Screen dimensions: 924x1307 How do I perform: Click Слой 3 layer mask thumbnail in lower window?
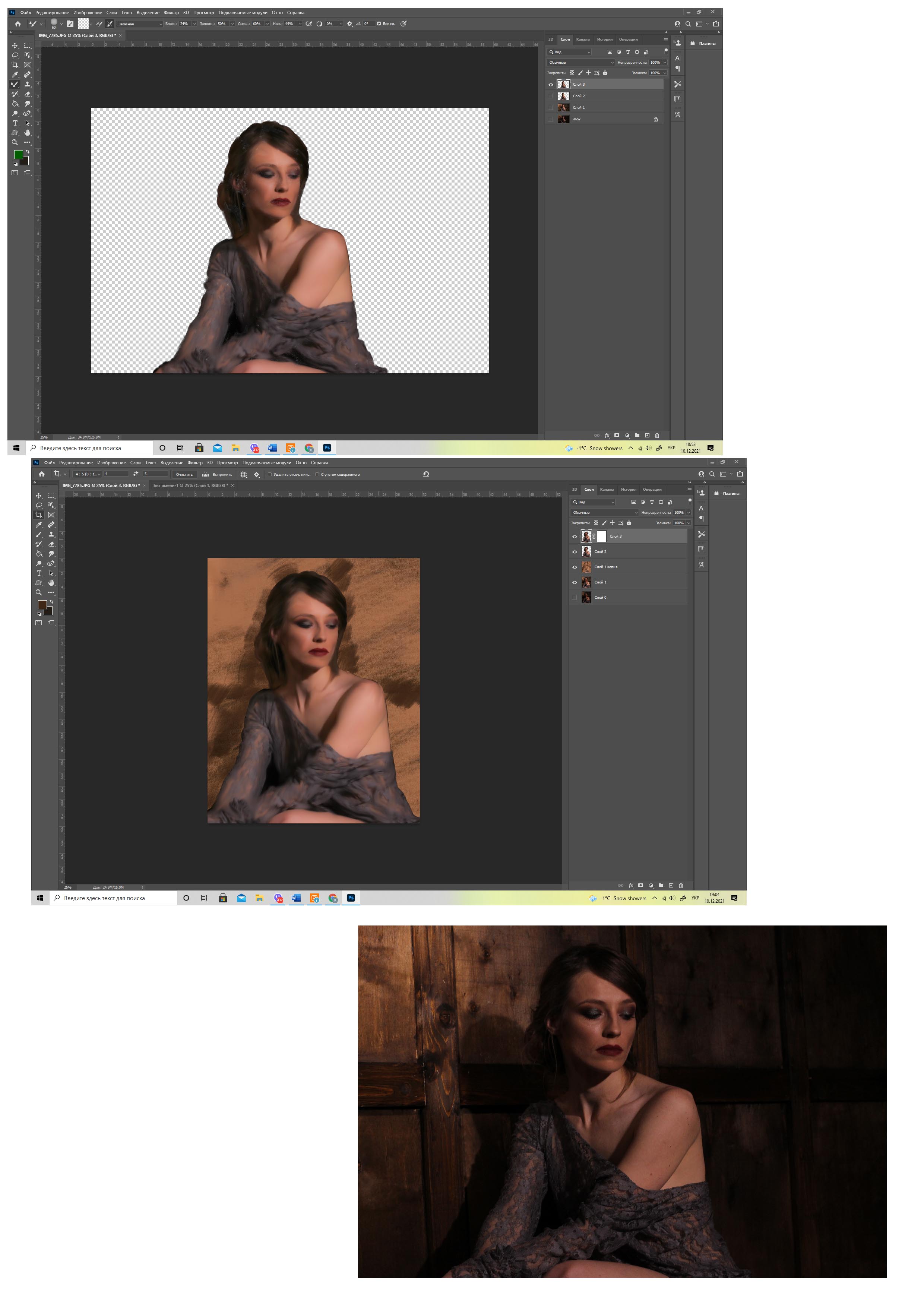click(x=602, y=536)
